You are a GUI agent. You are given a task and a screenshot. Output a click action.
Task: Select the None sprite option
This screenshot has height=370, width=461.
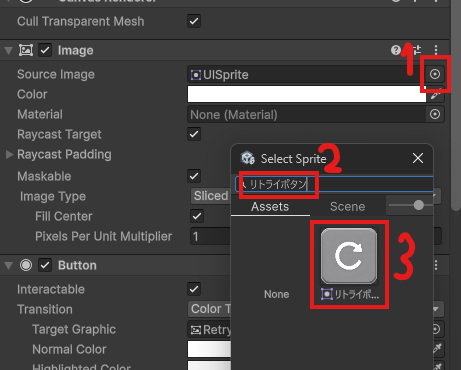click(276, 294)
